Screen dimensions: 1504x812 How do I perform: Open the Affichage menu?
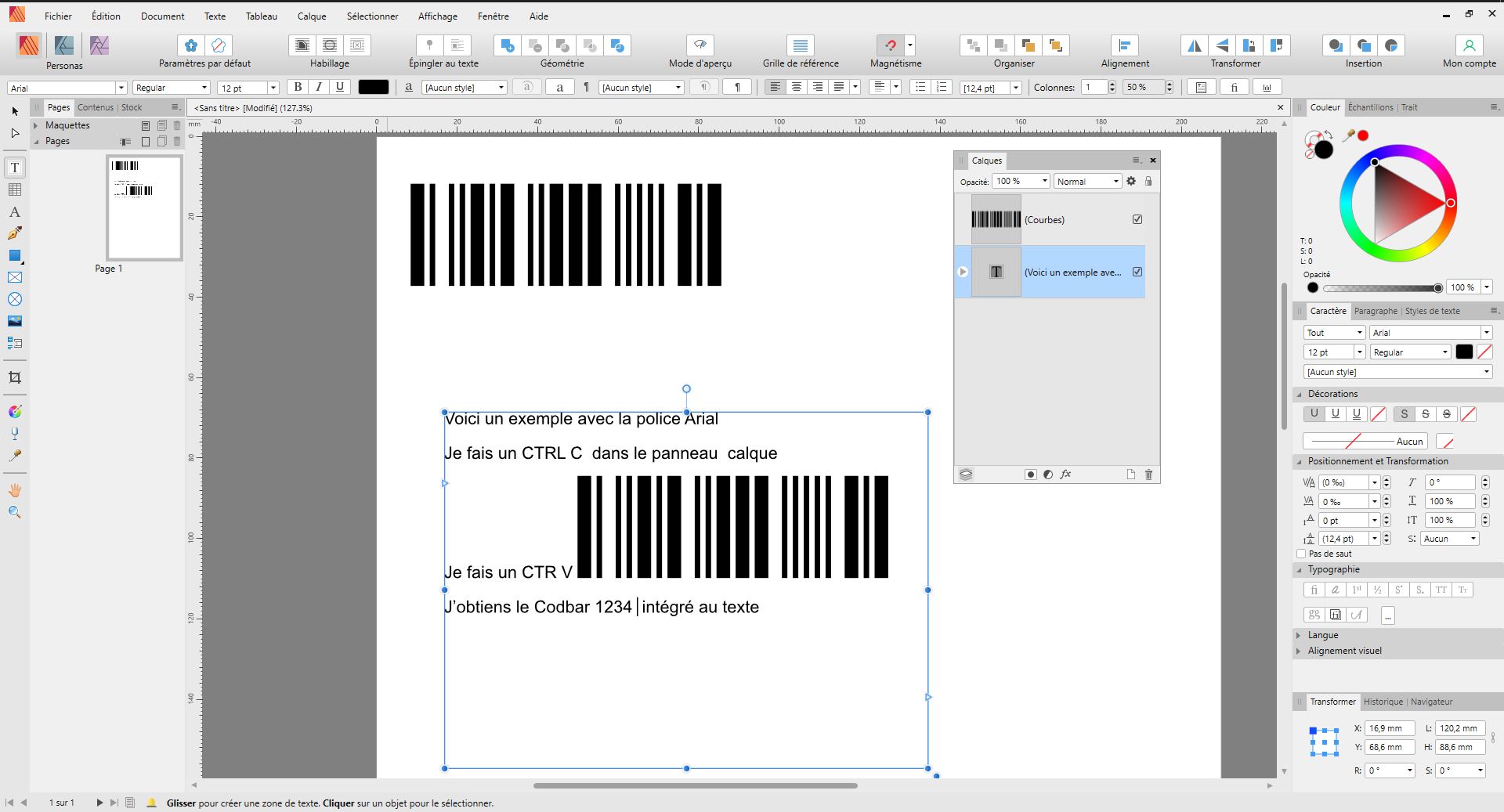tap(438, 16)
